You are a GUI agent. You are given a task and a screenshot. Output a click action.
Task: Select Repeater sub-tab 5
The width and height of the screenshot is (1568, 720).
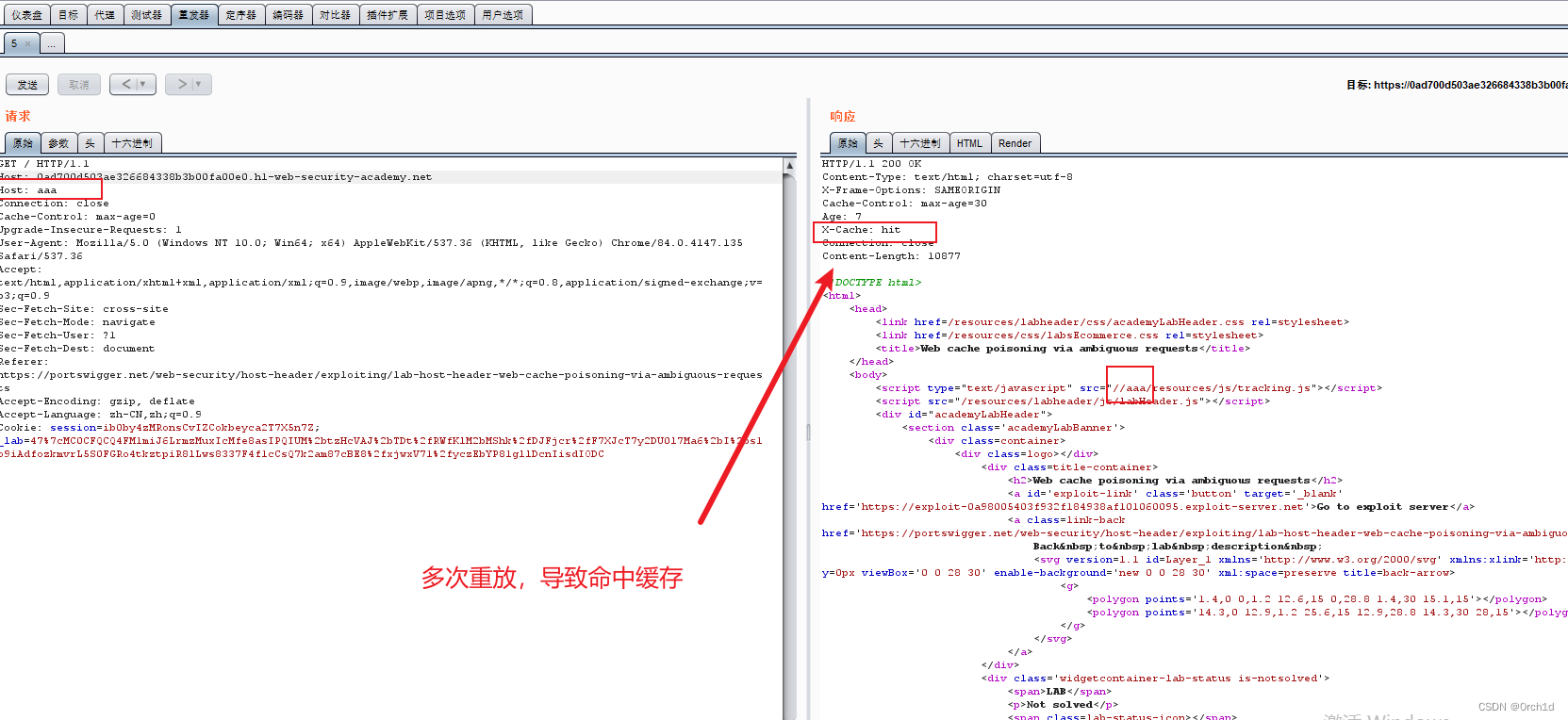point(15,43)
